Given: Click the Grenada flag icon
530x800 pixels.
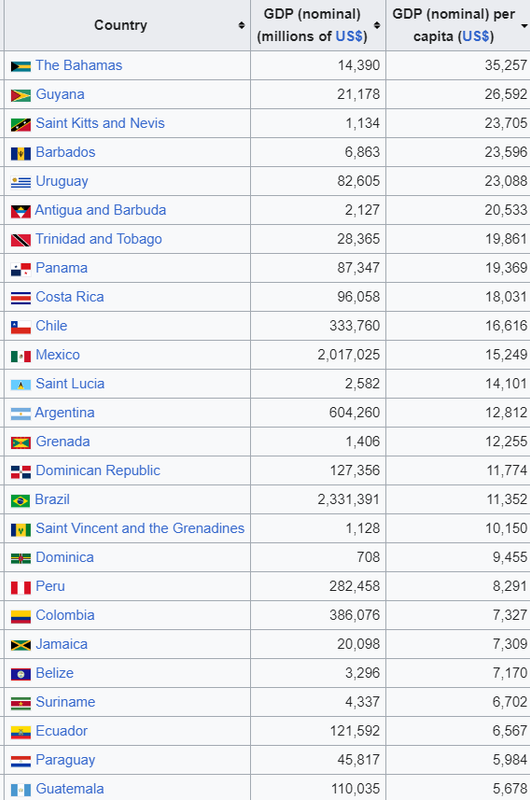Looking at the screenshot, I should [20, 442].
